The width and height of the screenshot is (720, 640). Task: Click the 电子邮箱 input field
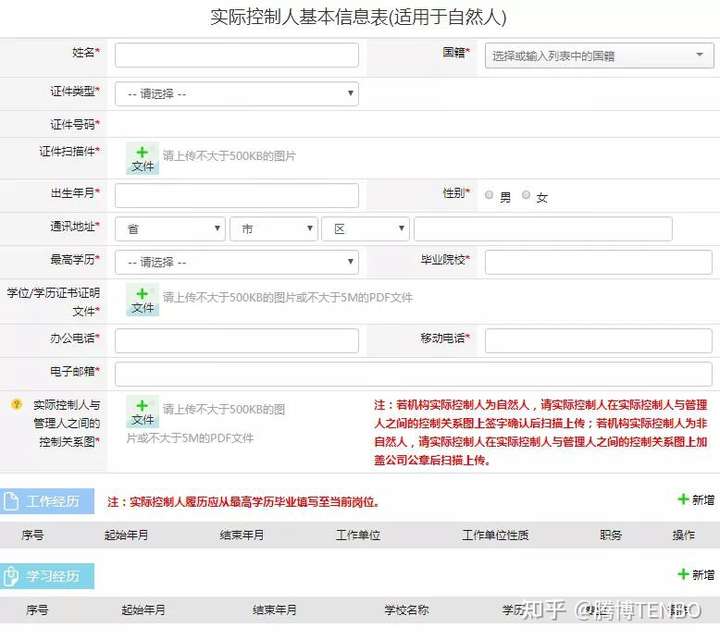click(x=413, y=374)
